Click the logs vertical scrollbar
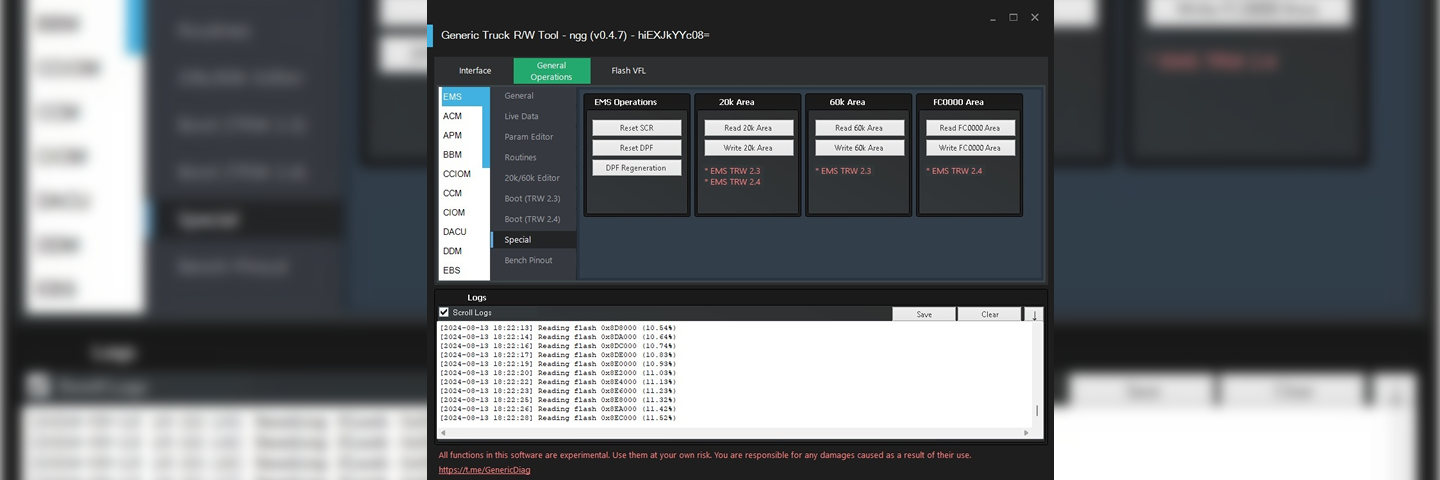 (1036, 410)
